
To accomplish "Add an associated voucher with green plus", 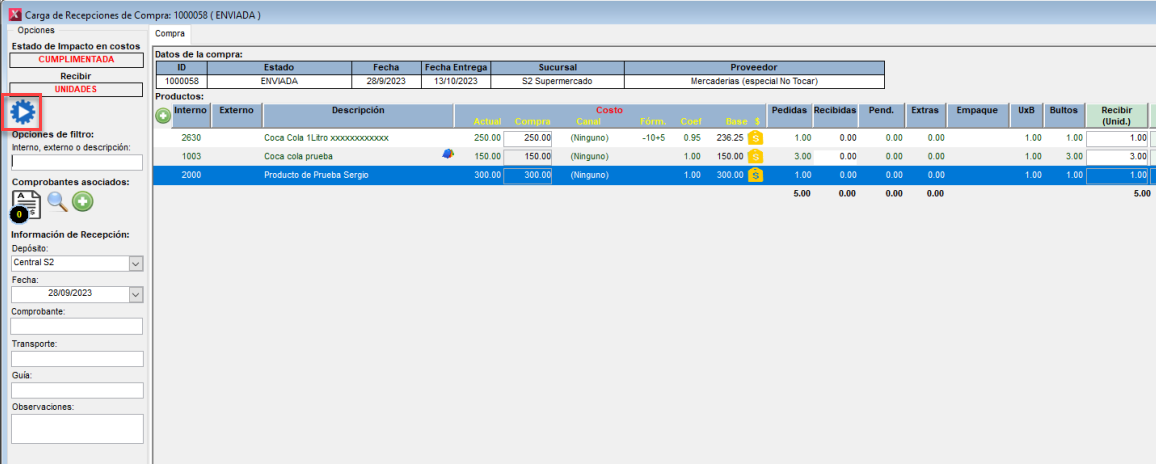I will point(82,201).
